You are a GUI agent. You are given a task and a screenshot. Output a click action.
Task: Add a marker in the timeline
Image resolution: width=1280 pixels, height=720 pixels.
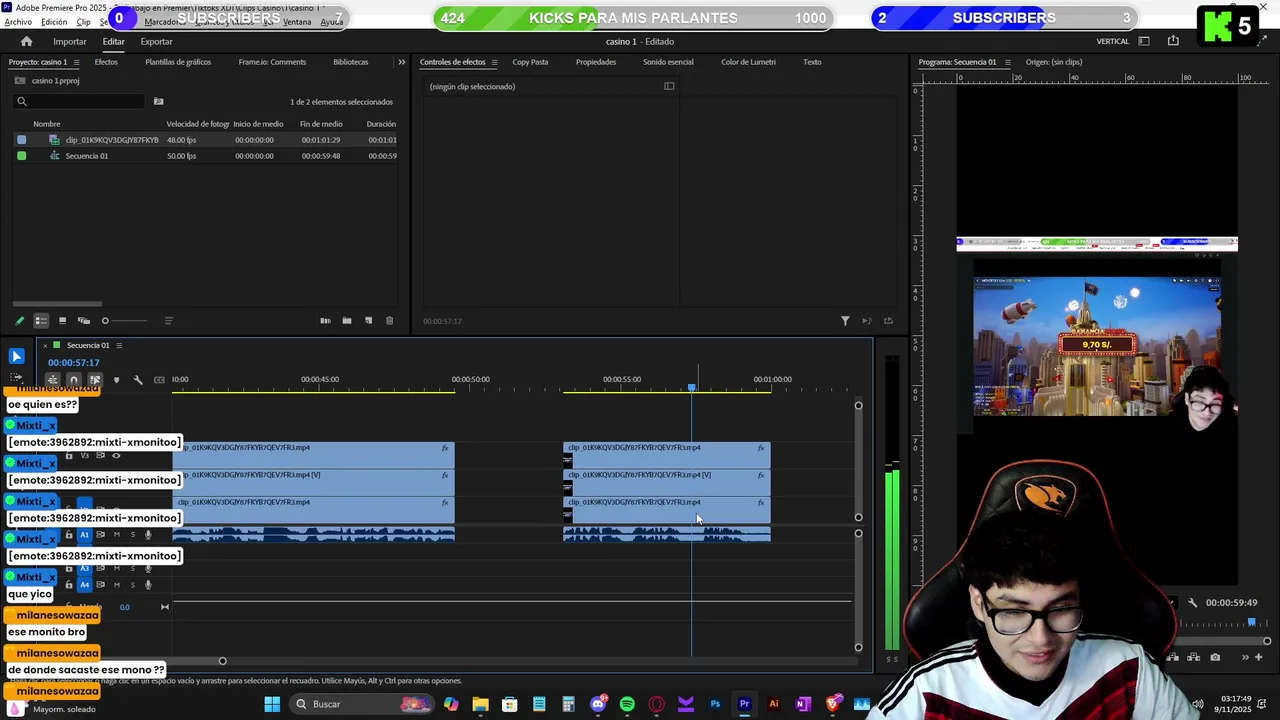pos(116,380)
